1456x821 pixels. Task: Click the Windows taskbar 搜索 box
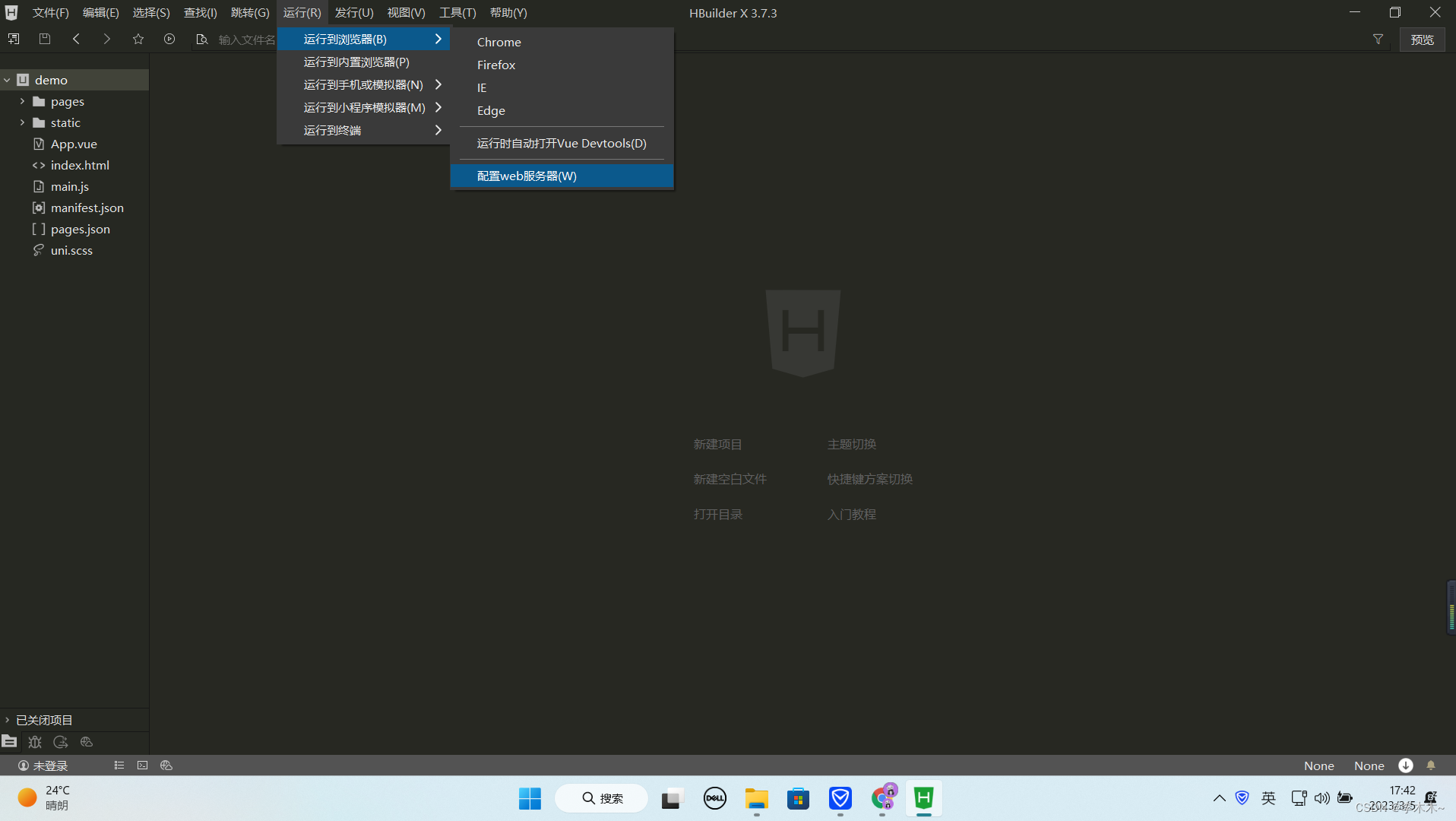click(601, 798)
